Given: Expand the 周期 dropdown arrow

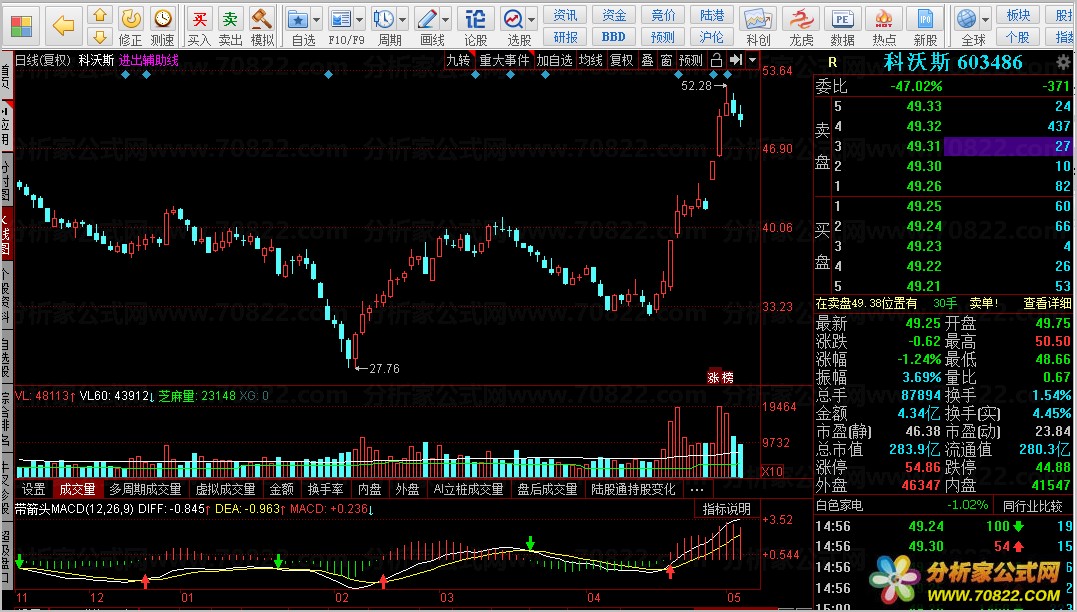Looking at the screenshot, I should pyautogui.click(x=403, y=19).
